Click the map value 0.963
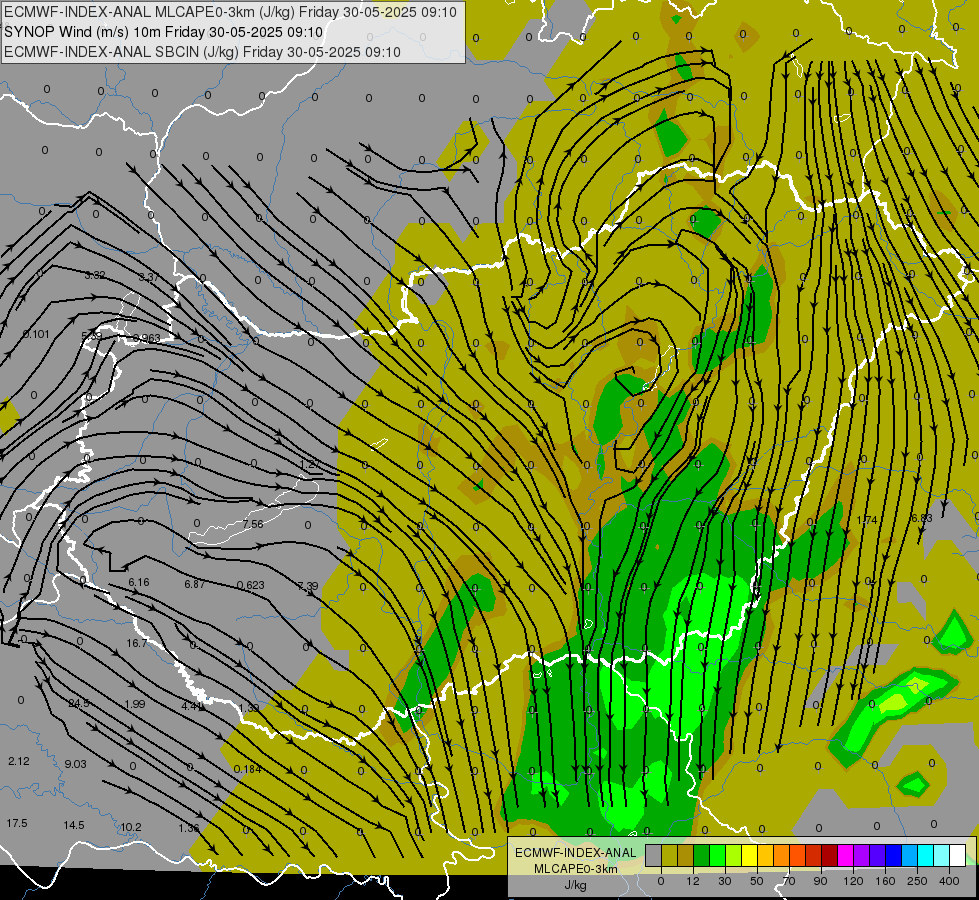This screenshot has height=900, width=979. coord(147,339)
